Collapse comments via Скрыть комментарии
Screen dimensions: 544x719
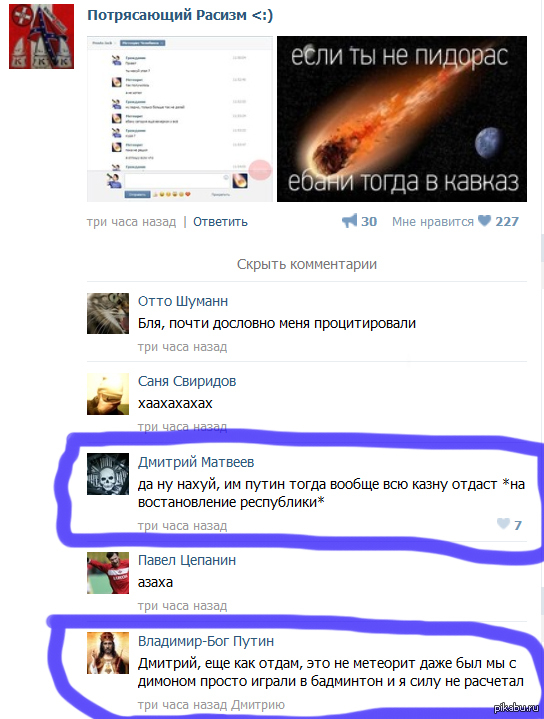pos(307,264)
